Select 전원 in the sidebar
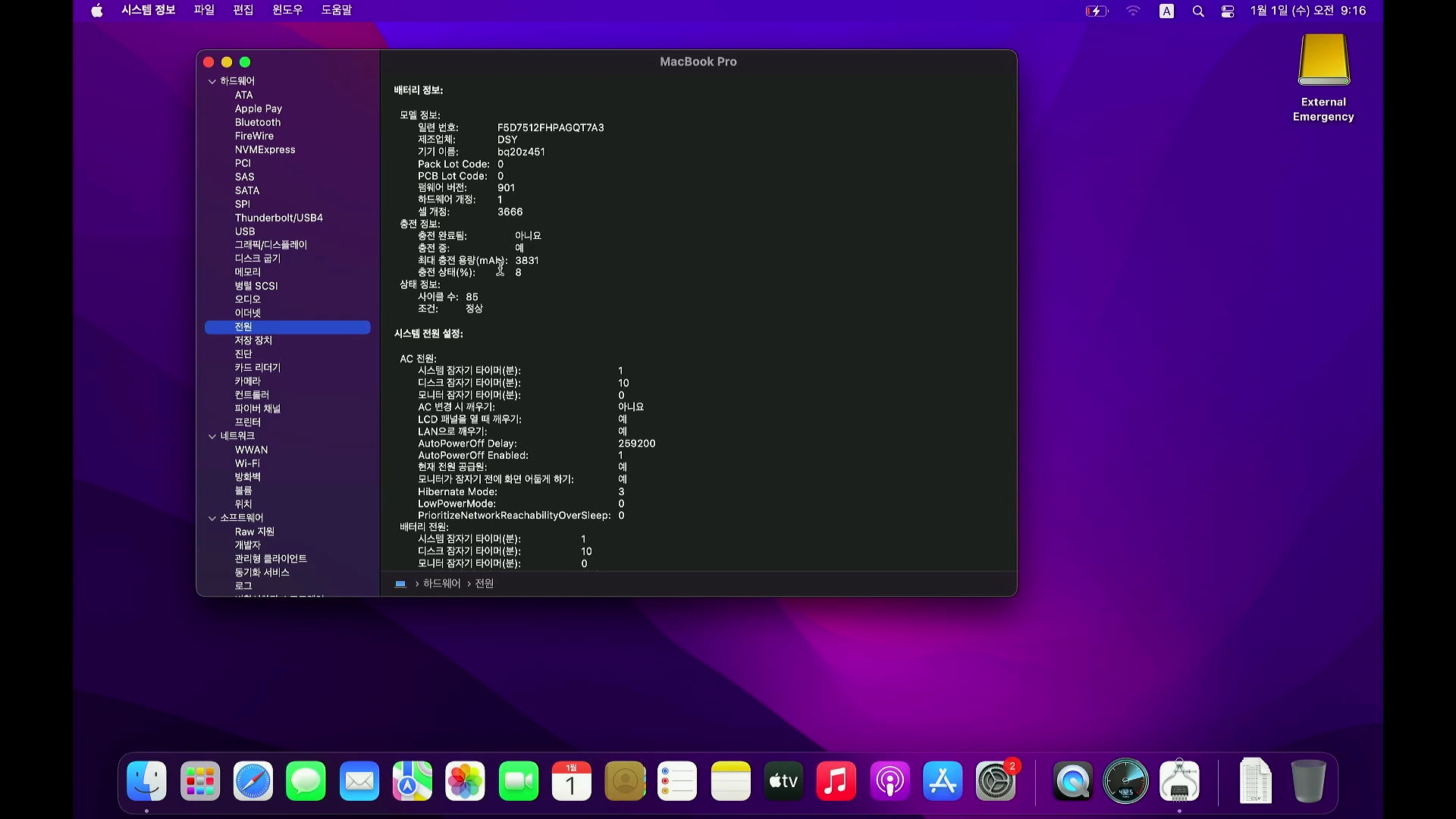The height and width of the screenshot is (819, 1456). pyautogui.click(x=287, y=327)
